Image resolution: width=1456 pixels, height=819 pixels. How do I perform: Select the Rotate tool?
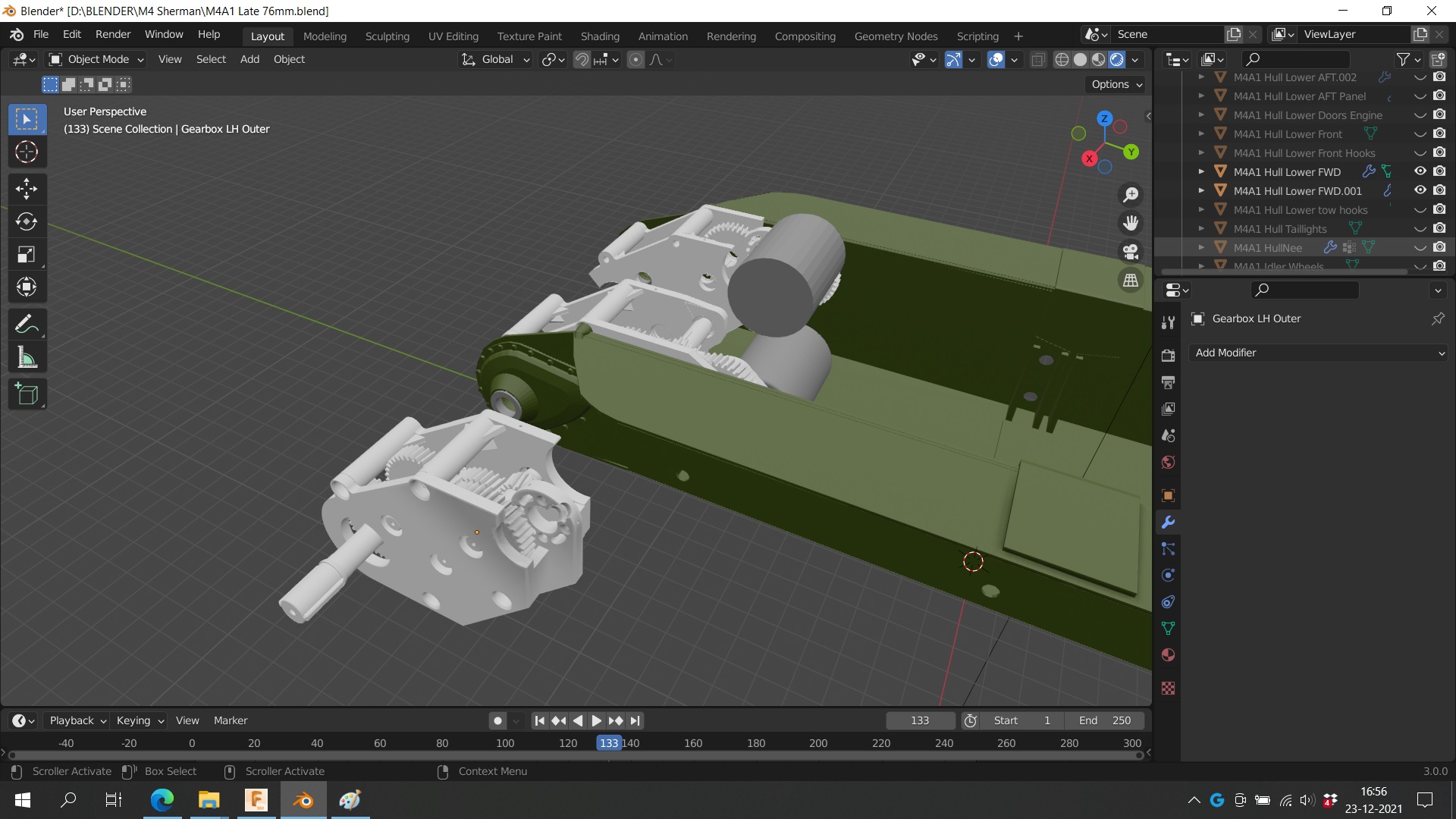point(27,221)
